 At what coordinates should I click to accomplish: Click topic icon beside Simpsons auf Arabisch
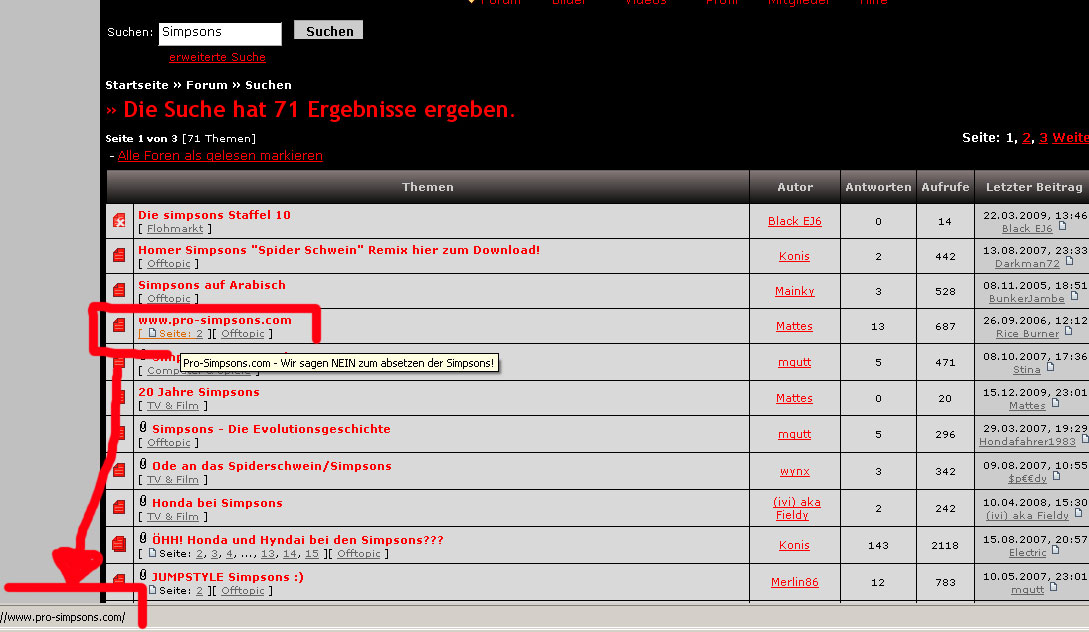point(119,290)
